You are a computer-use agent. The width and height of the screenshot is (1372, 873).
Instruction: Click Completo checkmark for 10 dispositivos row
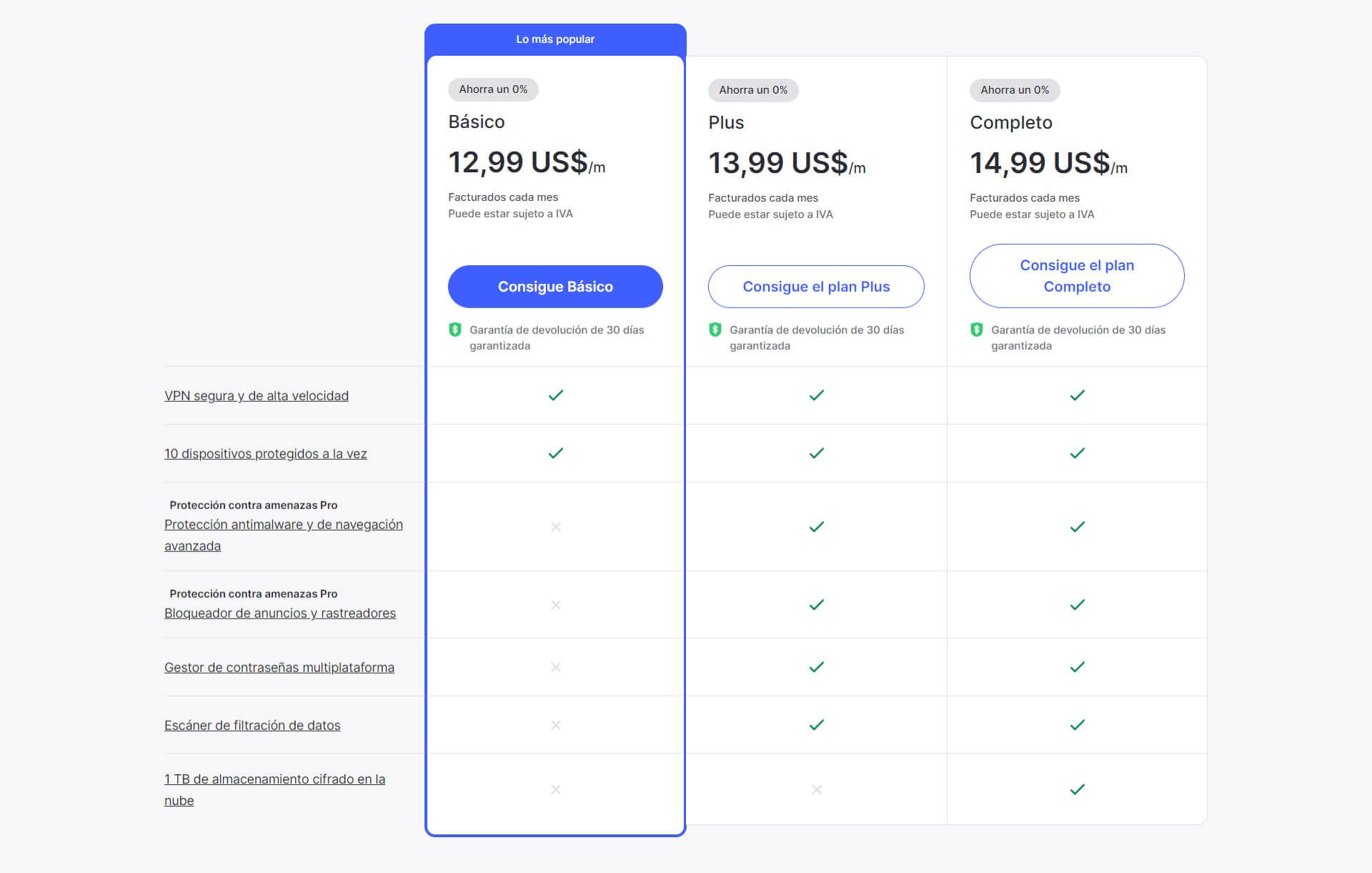click(1078, 453)
